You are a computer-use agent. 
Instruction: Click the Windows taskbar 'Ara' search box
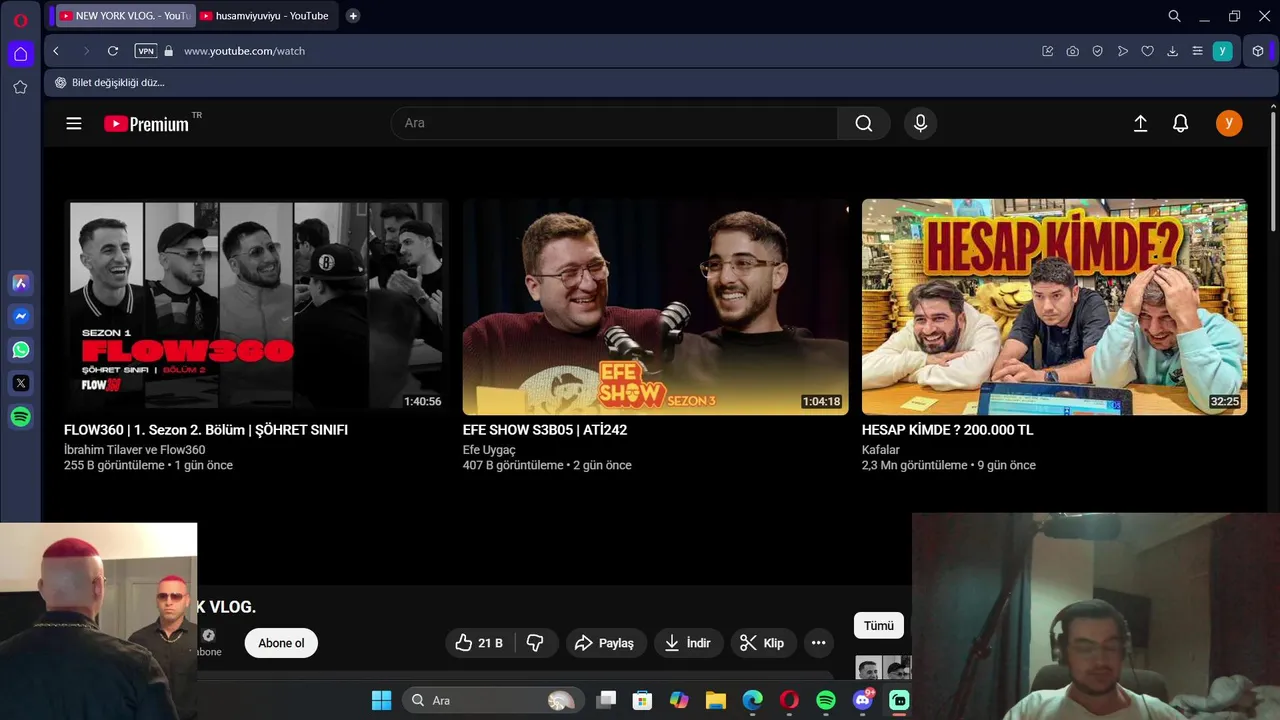coord(492,700)
